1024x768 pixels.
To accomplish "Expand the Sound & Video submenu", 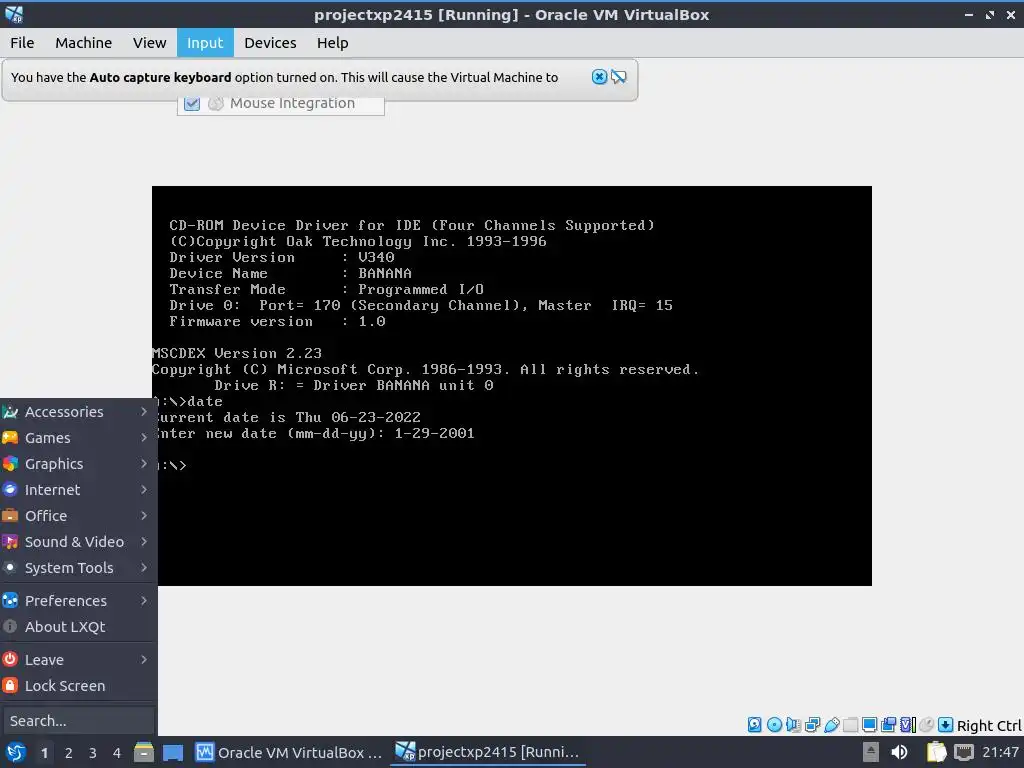I will click(77, 542).
